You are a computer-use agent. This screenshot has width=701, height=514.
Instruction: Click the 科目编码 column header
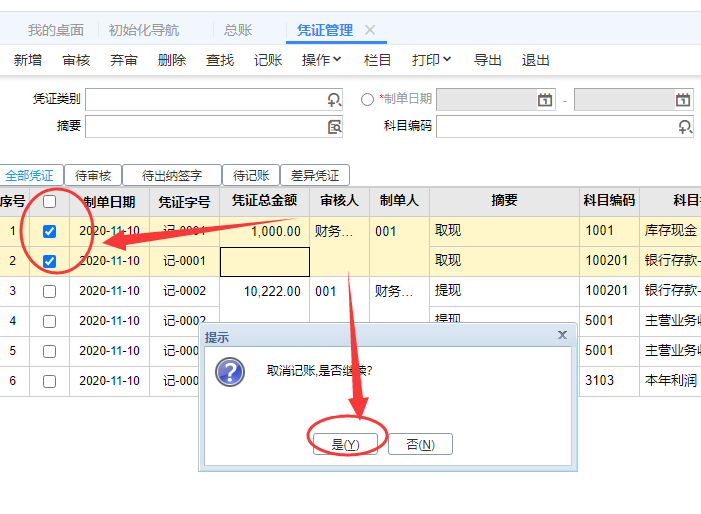pyautogui.click(x=609, y=201)
